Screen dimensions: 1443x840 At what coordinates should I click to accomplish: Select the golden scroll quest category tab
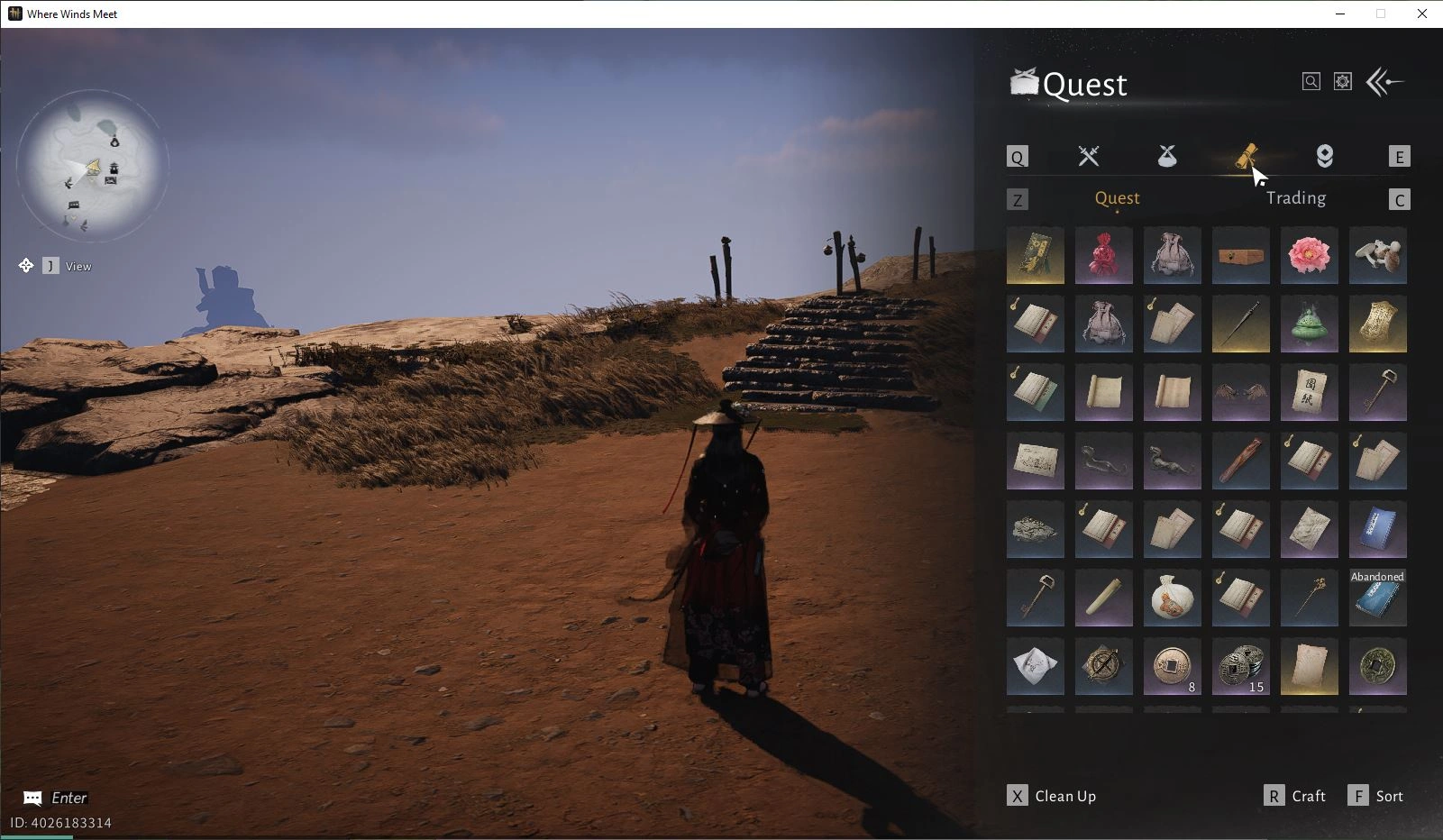tap(1247, 156)
